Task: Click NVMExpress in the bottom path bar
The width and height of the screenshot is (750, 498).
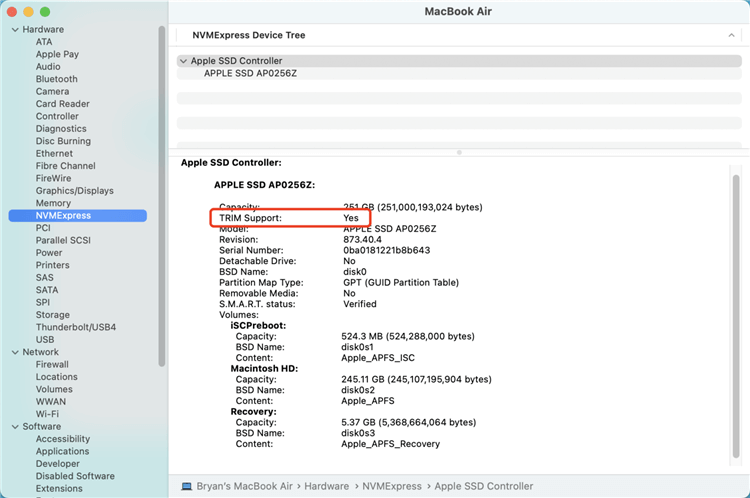Action: (x=392, y=487)
